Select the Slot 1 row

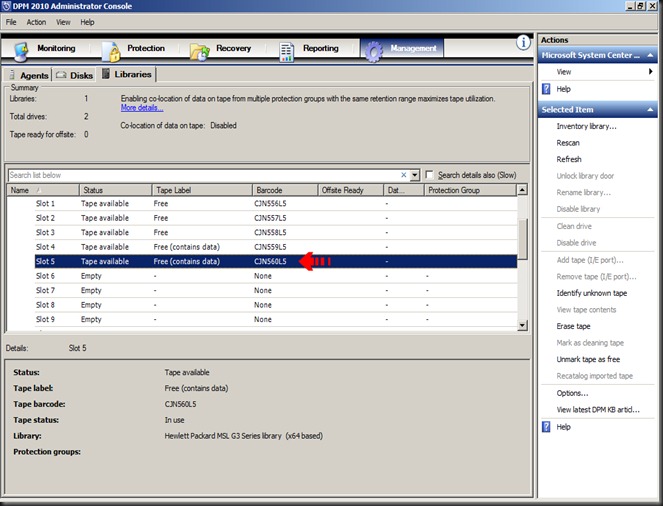pos(276,204)
